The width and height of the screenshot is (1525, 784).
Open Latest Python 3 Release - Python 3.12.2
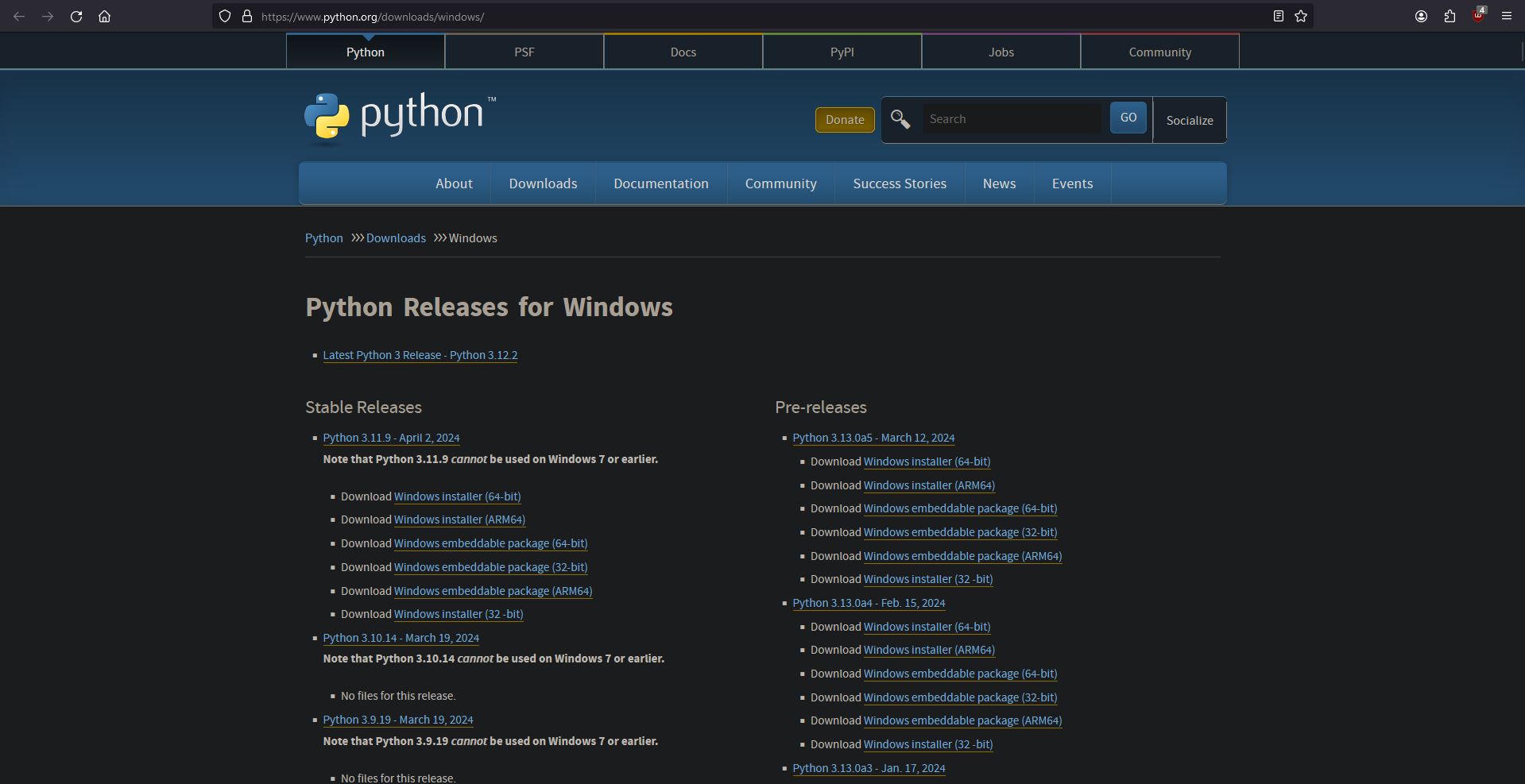[420, 355]
